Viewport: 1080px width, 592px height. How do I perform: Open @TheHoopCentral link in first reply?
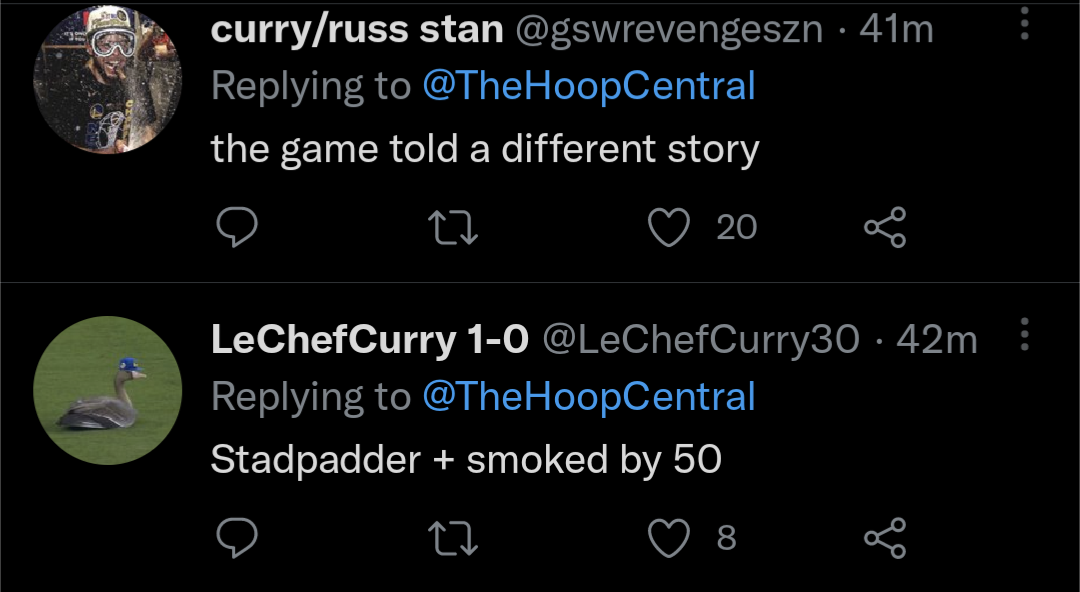[588, 87]
